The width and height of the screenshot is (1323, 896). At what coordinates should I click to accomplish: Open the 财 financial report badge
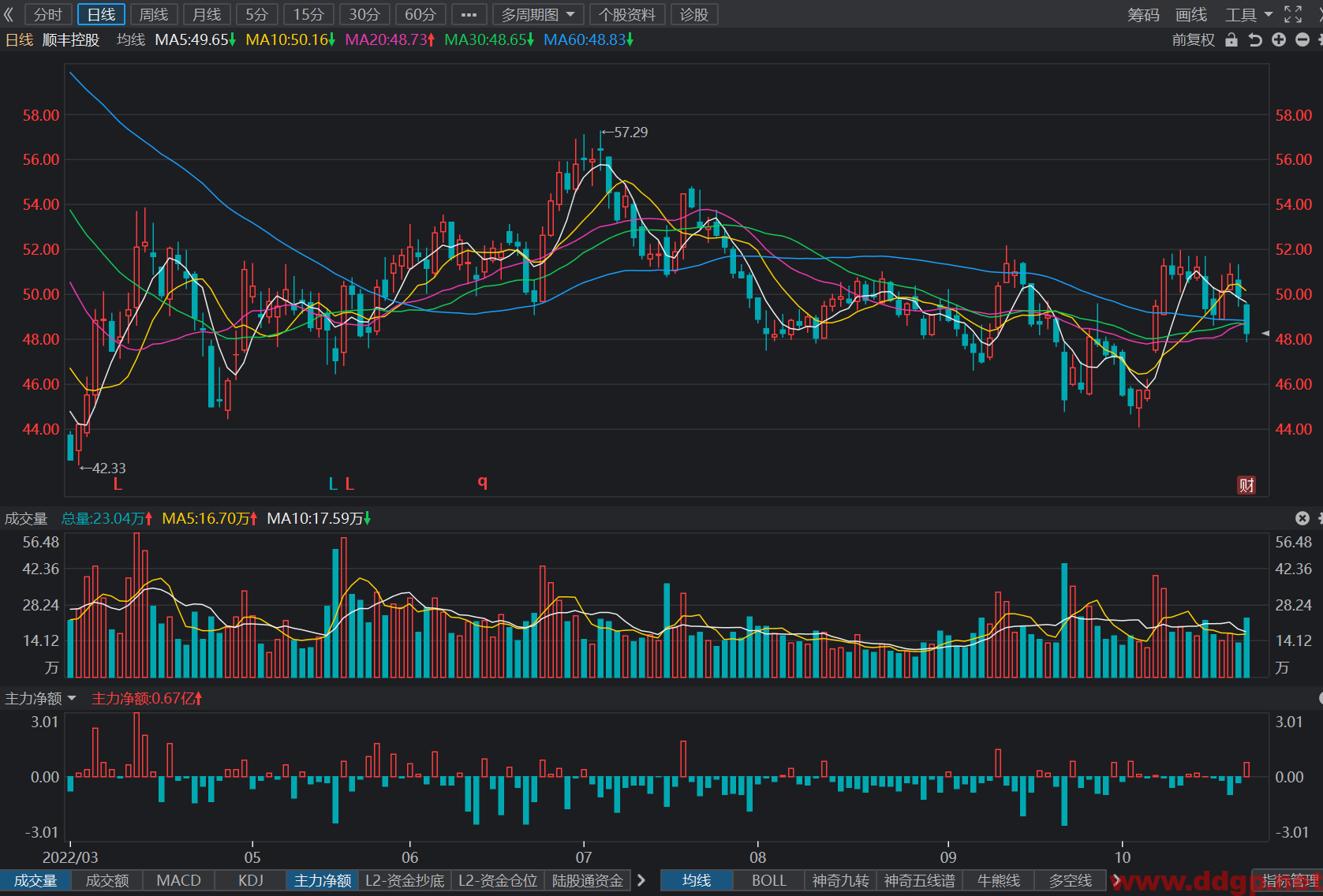point(1246,485)
